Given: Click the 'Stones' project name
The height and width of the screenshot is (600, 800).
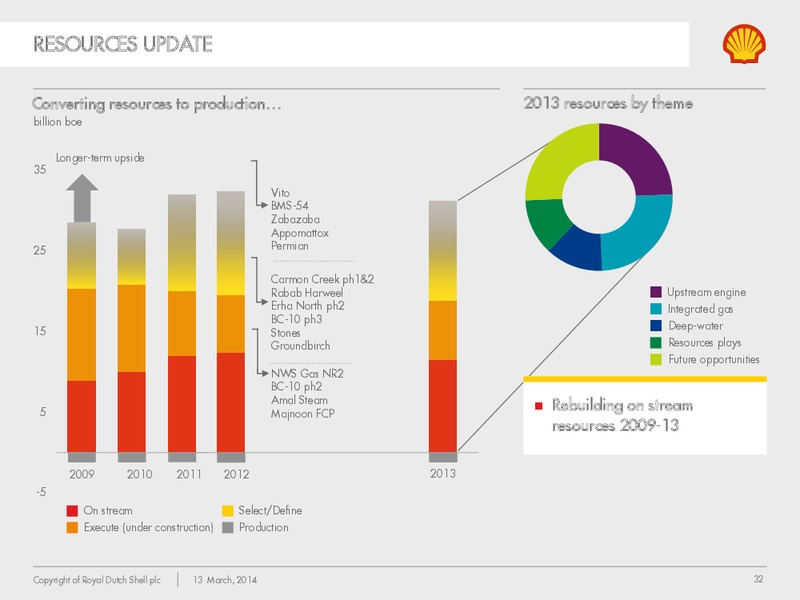Looking at the screenshot, I should 286,333.
